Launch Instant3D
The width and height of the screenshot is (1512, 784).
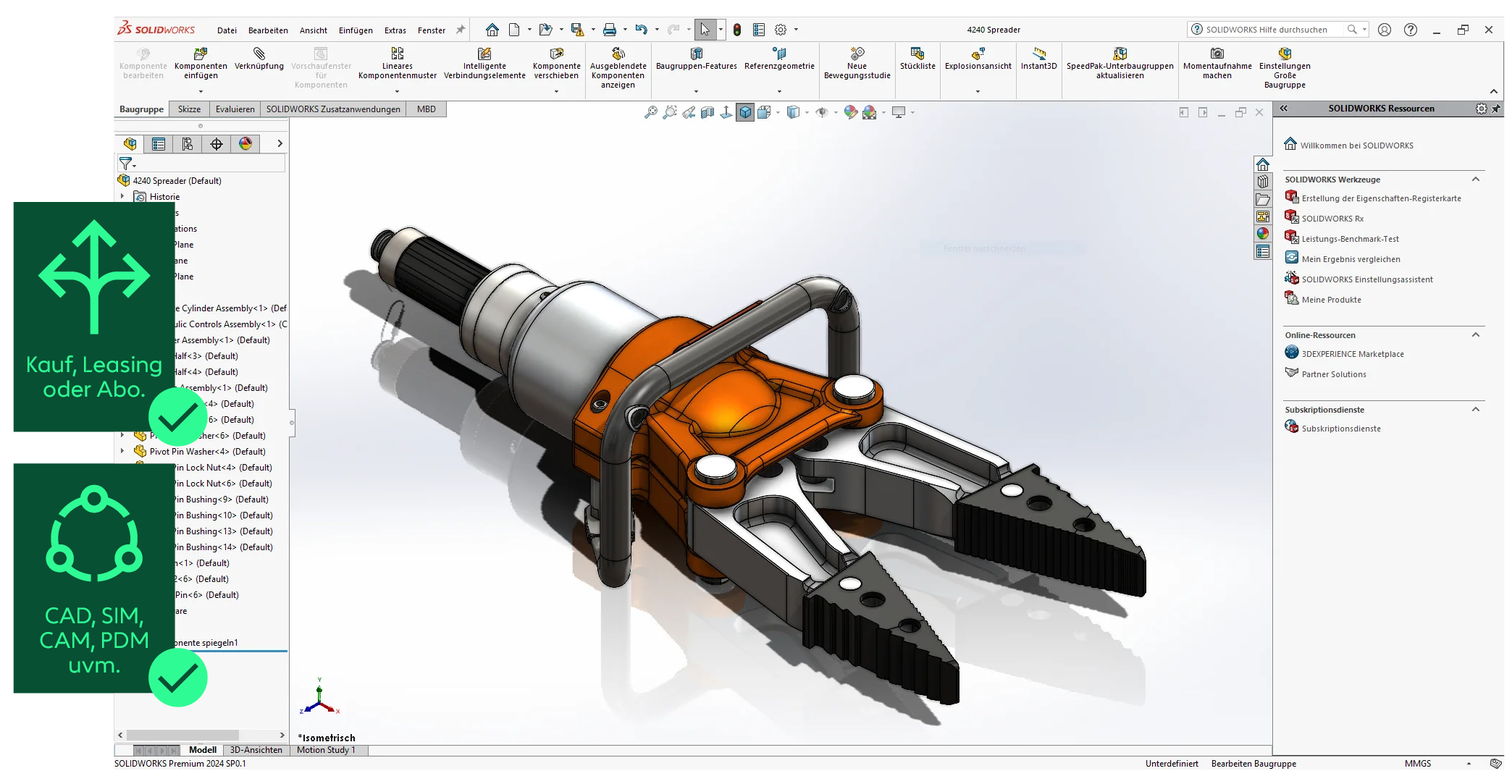tap(1038, 59)
